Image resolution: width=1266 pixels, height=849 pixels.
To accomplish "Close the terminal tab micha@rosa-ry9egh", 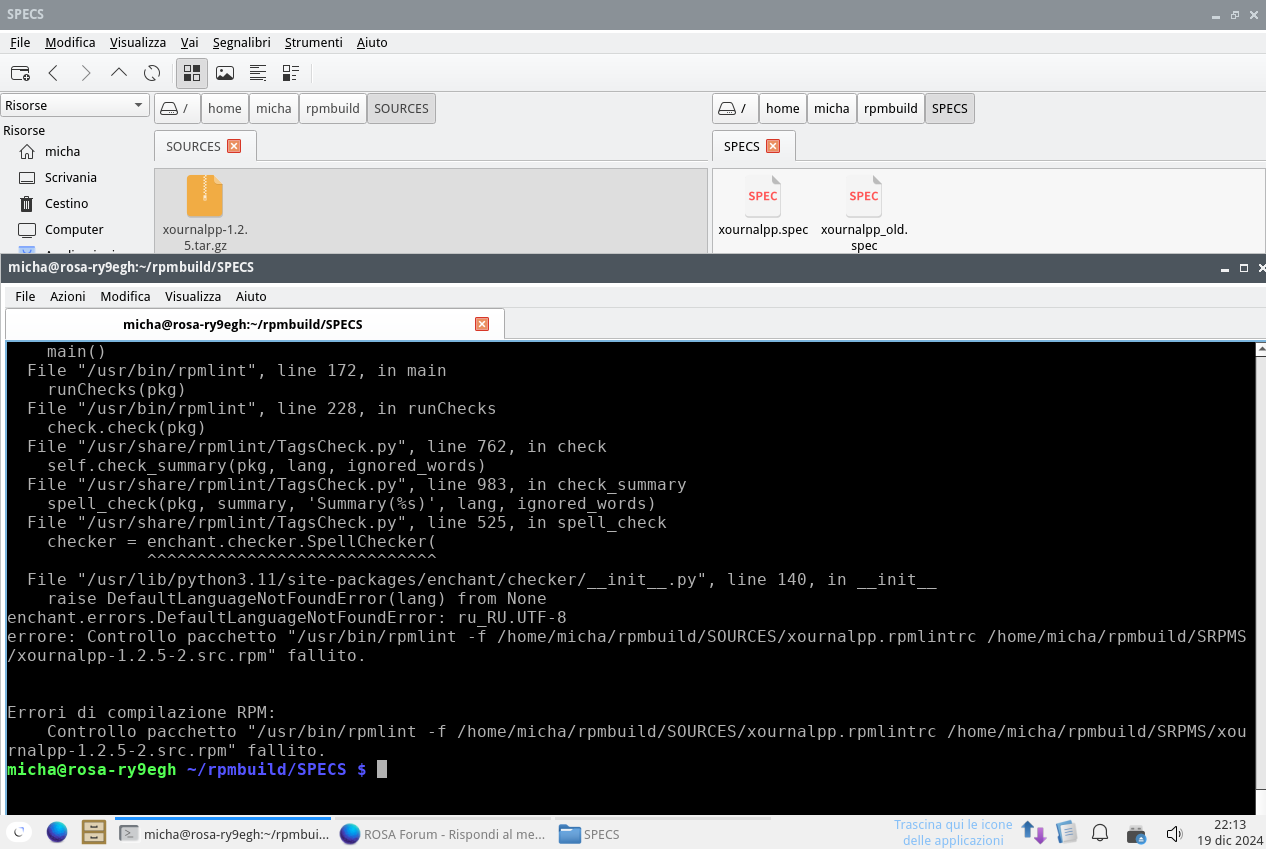I will coord(482,324).
